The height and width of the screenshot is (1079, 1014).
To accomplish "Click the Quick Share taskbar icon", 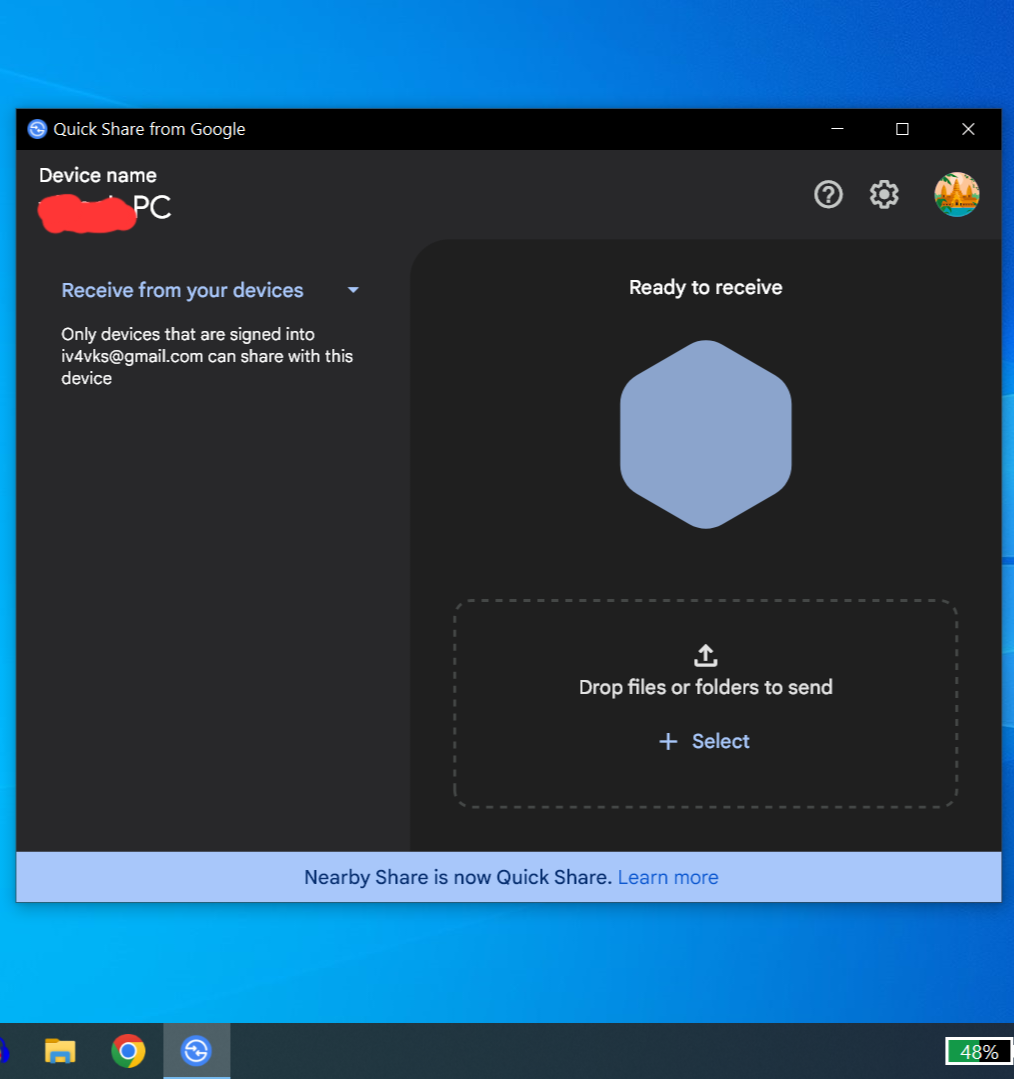I will pos(196,1051).
